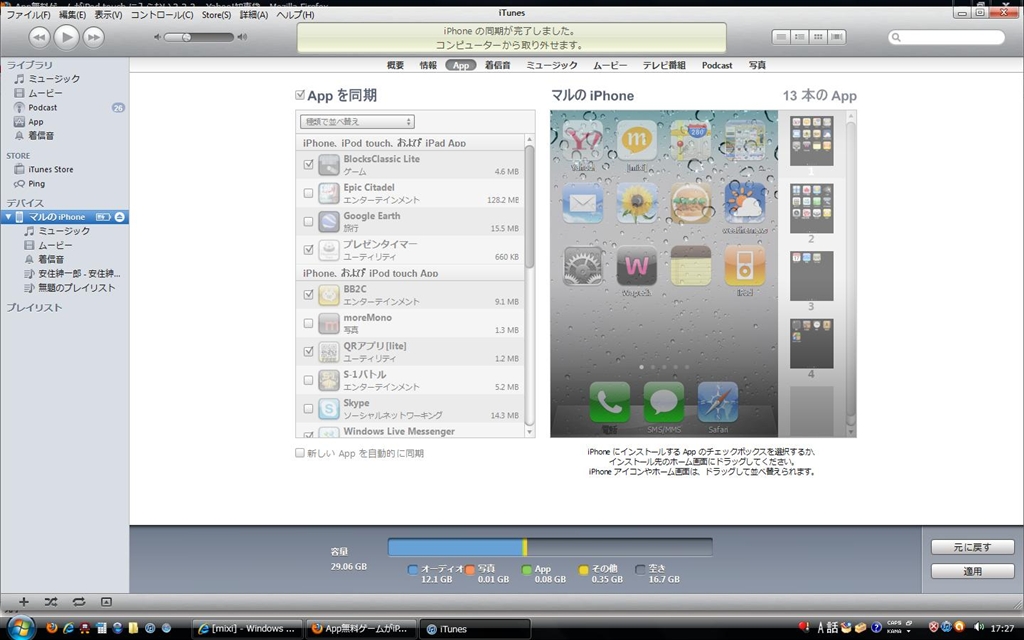
Task: Toggle shuffle at the bottom left
Action: pyautogui.click(x=51, y=602)
